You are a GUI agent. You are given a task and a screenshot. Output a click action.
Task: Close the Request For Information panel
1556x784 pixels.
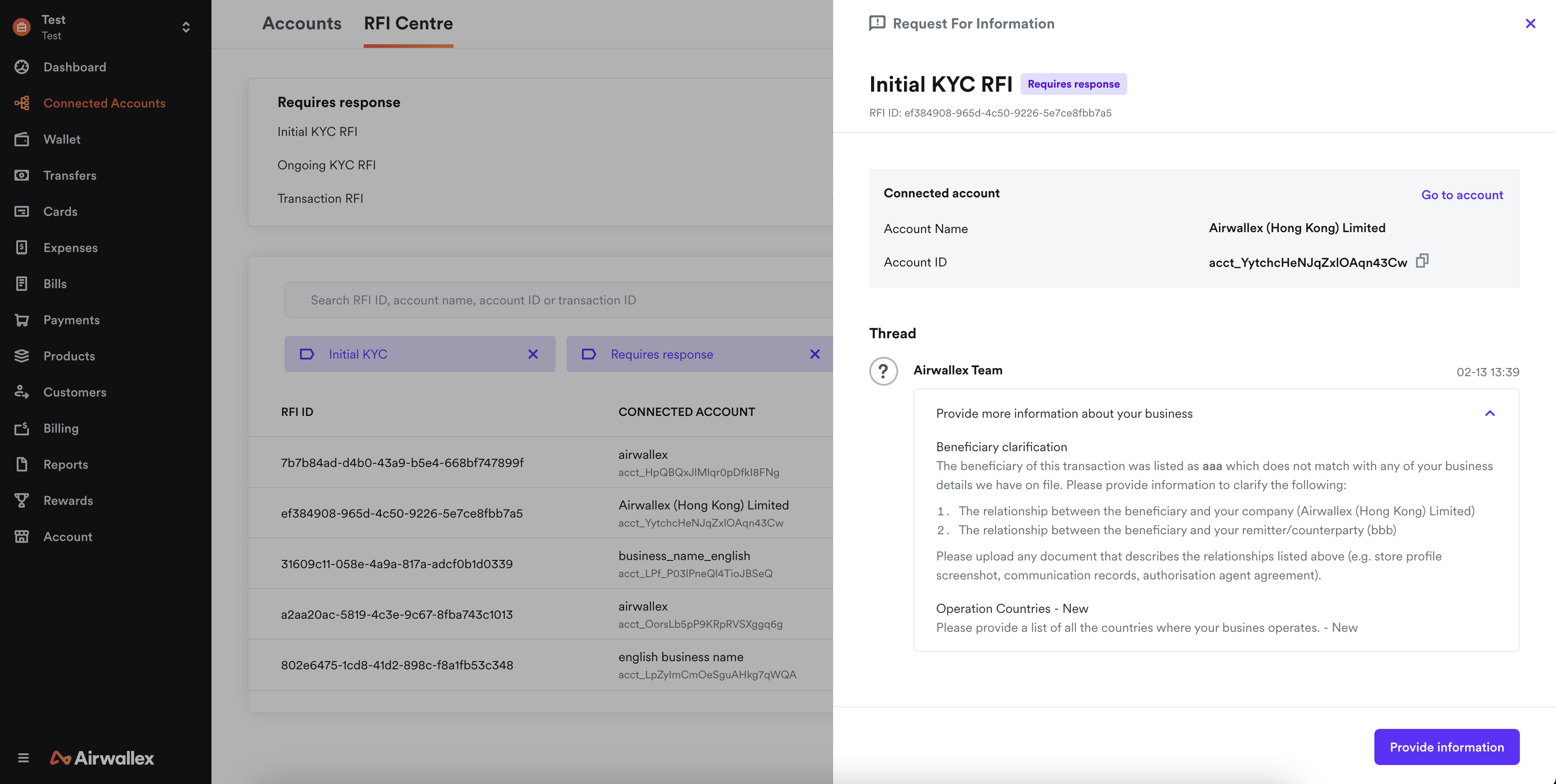pyautogui.click(x=1530, y=23)
